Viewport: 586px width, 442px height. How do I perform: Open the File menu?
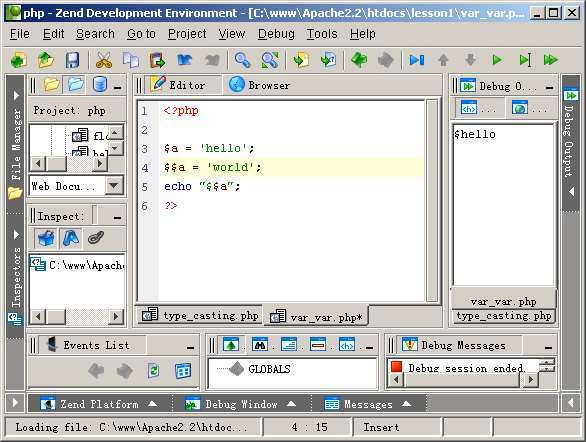(19, 34)
